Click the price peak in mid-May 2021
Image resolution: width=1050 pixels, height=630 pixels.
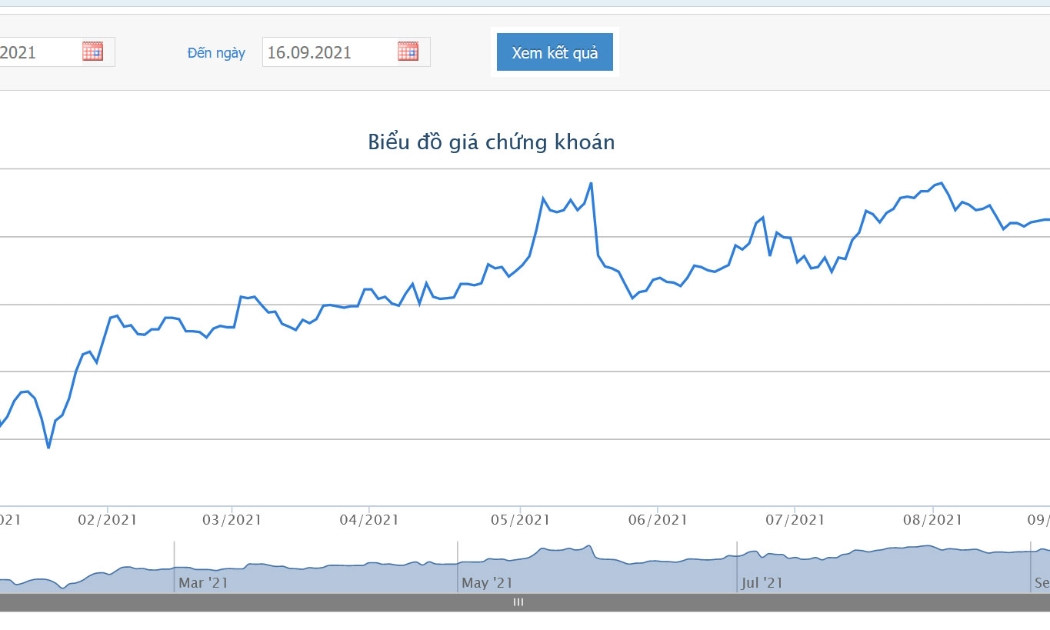pos(591,183)
